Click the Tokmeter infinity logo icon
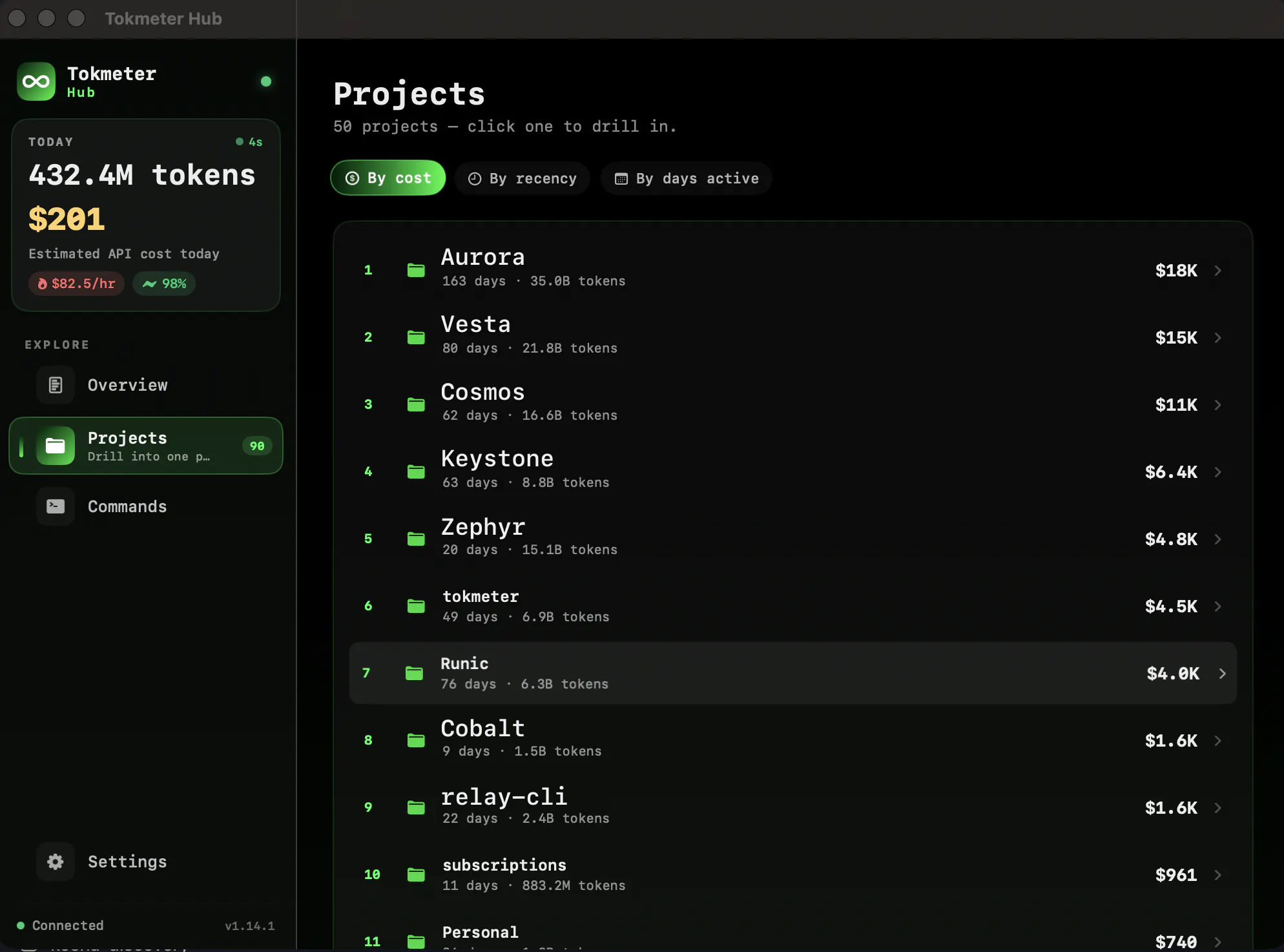Viewport: 1284px width, 952px height. [36, 81]
